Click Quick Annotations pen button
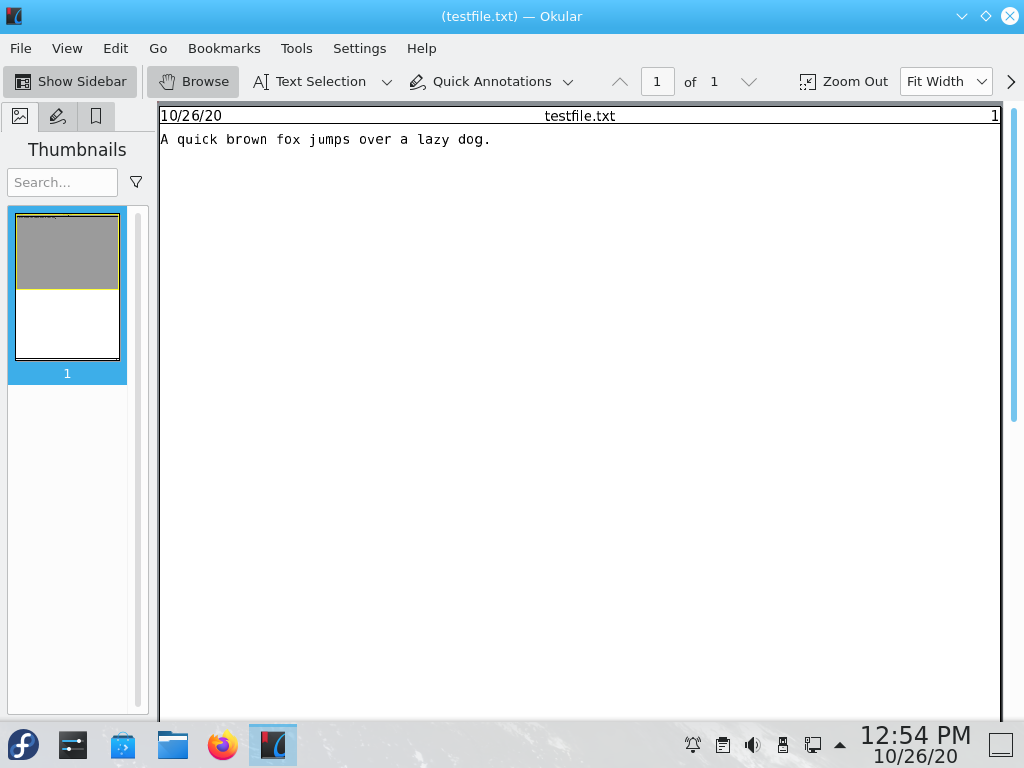 coord(481,82)
